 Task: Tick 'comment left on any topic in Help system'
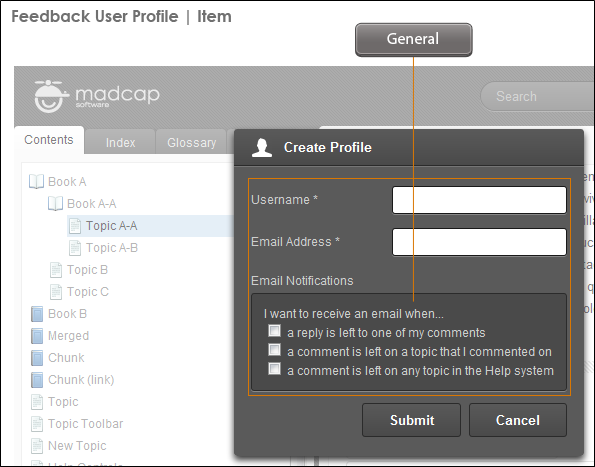[274, 369]
